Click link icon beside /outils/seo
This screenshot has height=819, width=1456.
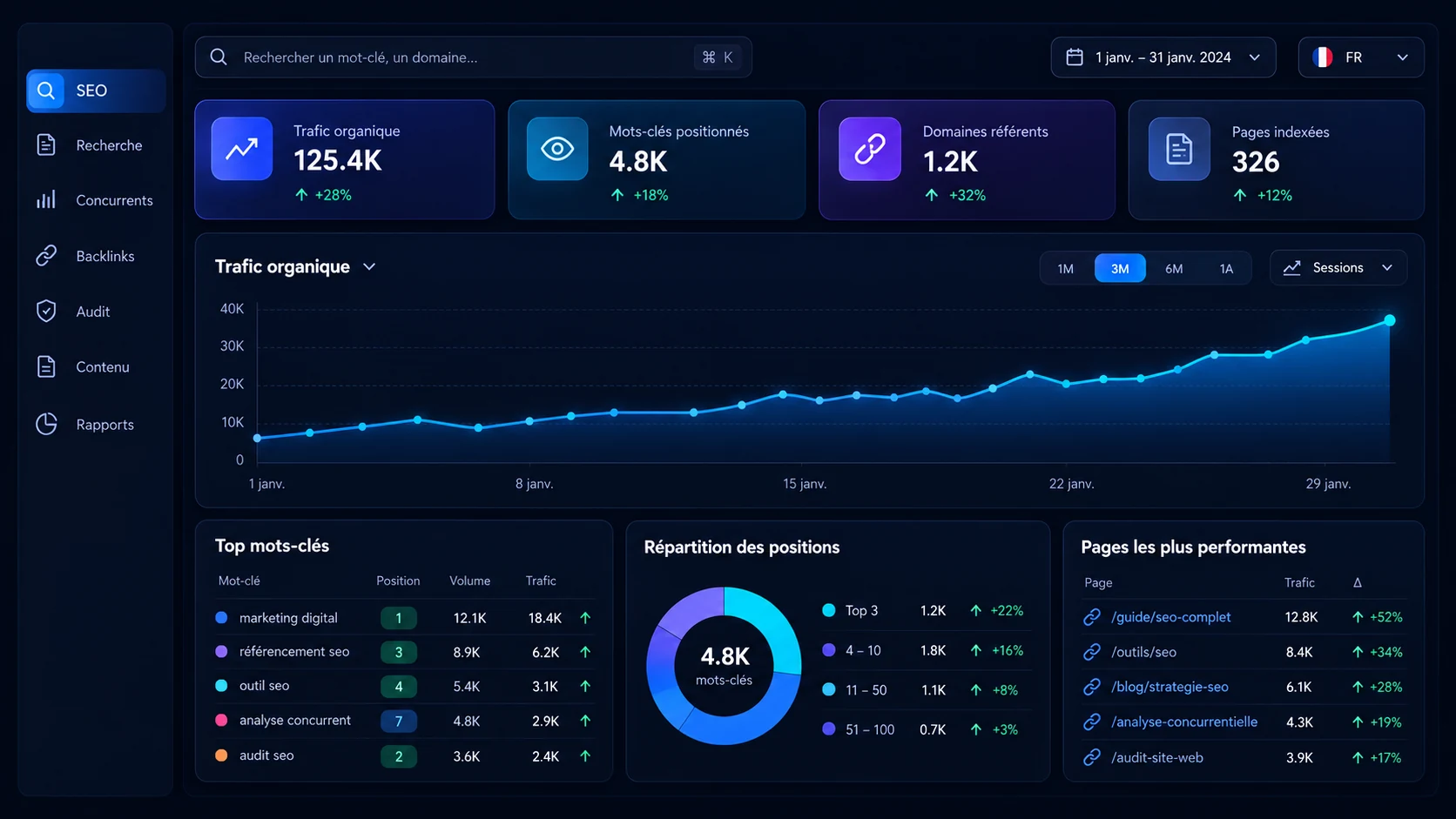(1092, 652)
